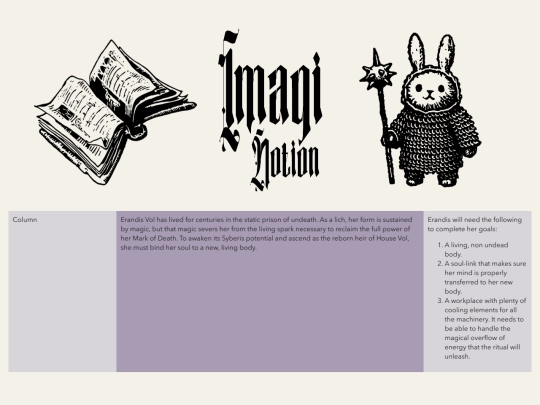Click the Imagi Notion gothic logo
540x405 pixels.
(x=270, y=110)
